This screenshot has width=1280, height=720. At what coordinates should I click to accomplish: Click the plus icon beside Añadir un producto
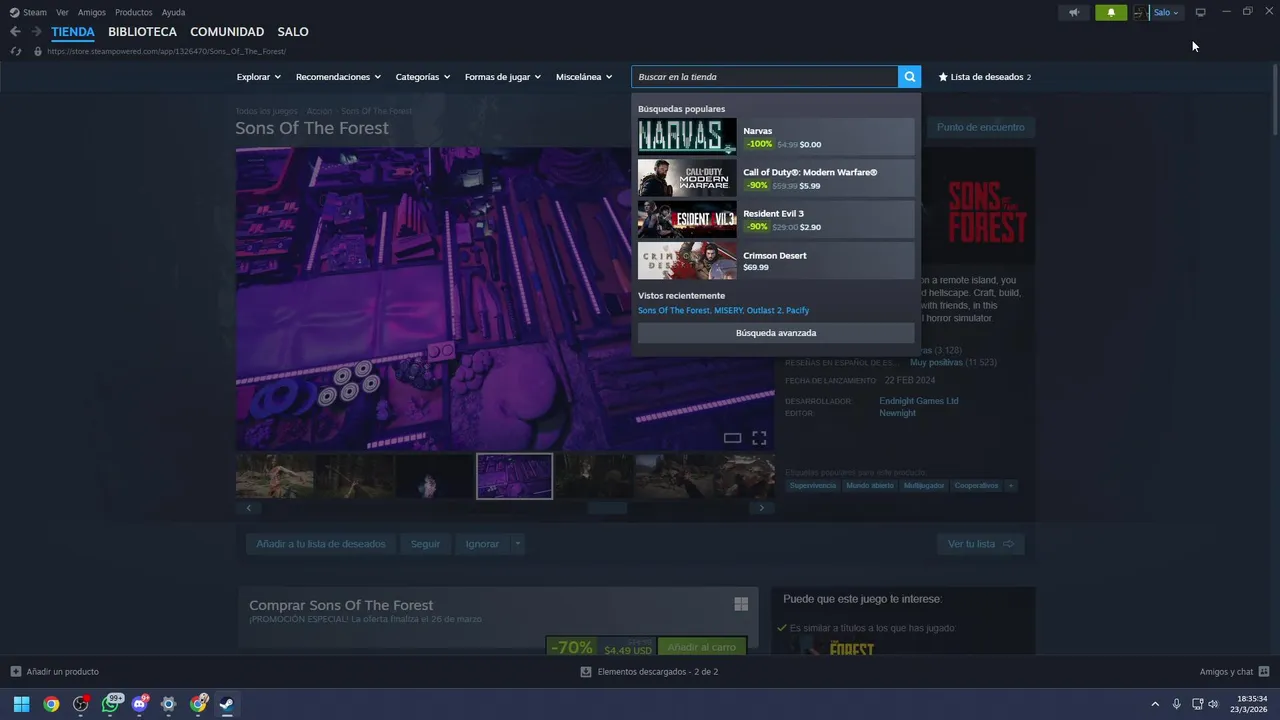pyautogui.click(x=15, y=672)
